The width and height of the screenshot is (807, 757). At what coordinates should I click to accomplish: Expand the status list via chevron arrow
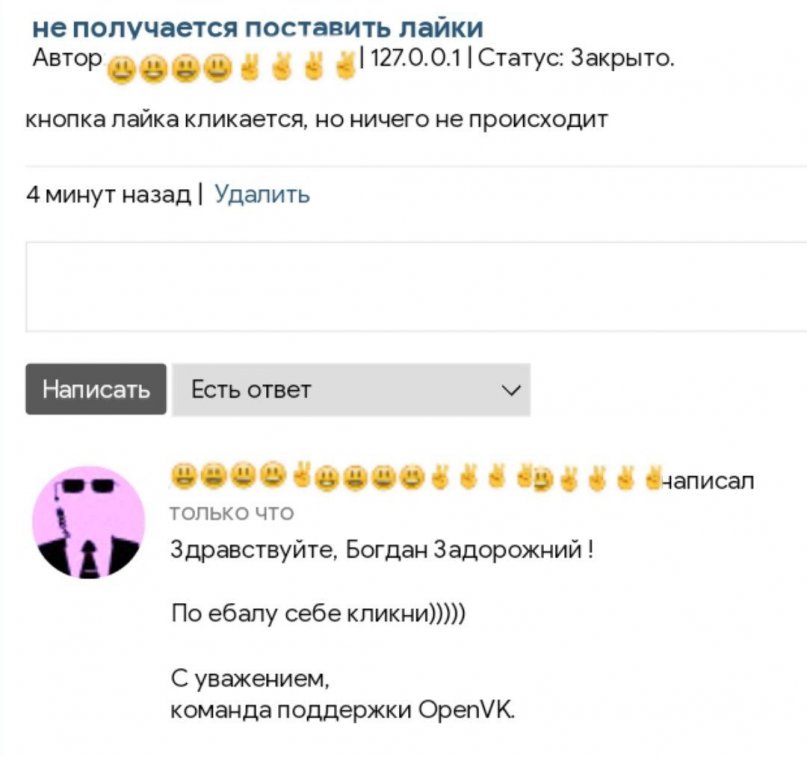coord(511,390)
